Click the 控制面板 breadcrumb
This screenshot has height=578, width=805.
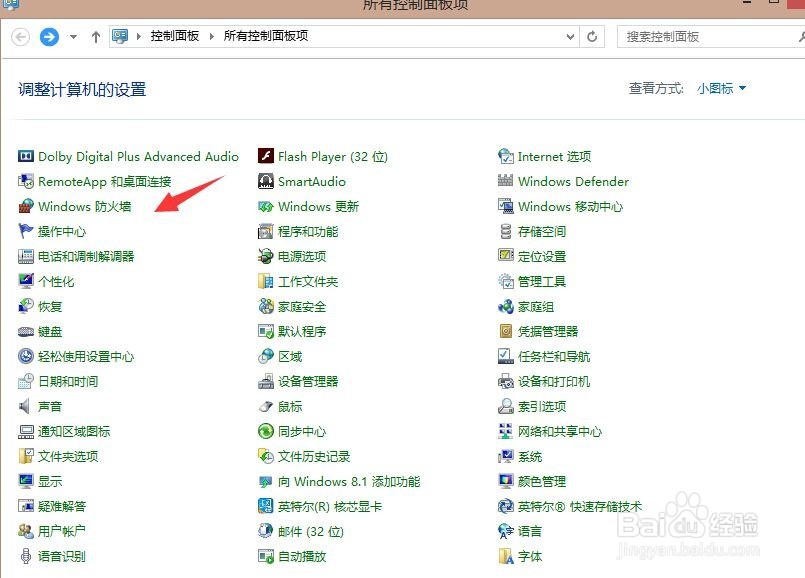(175, 36)
